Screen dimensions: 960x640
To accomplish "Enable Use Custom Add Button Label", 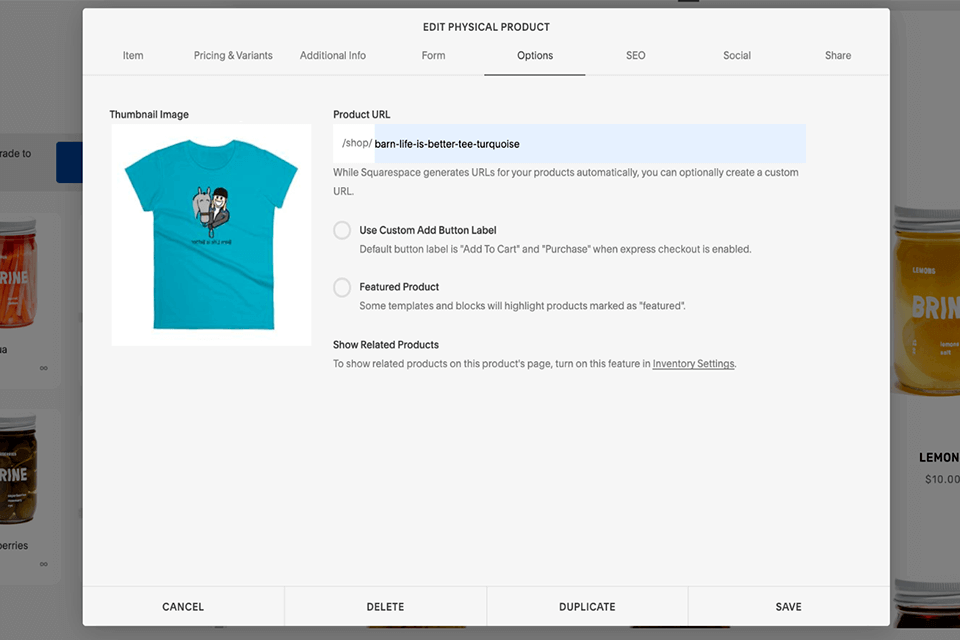I will [342, 231].
